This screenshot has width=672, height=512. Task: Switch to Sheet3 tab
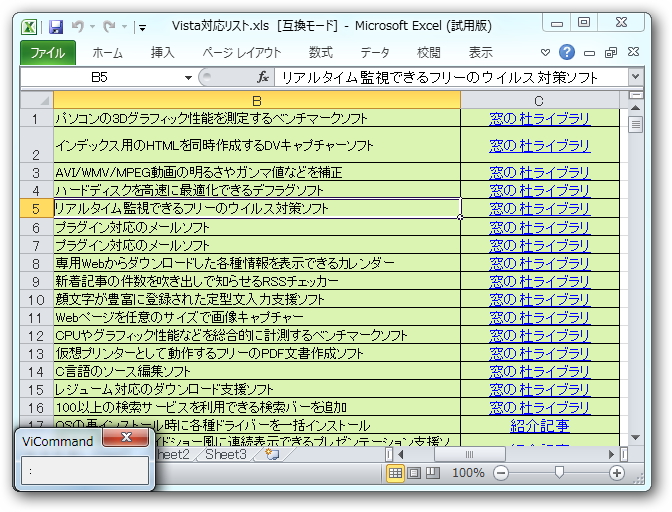coord(225,454)
